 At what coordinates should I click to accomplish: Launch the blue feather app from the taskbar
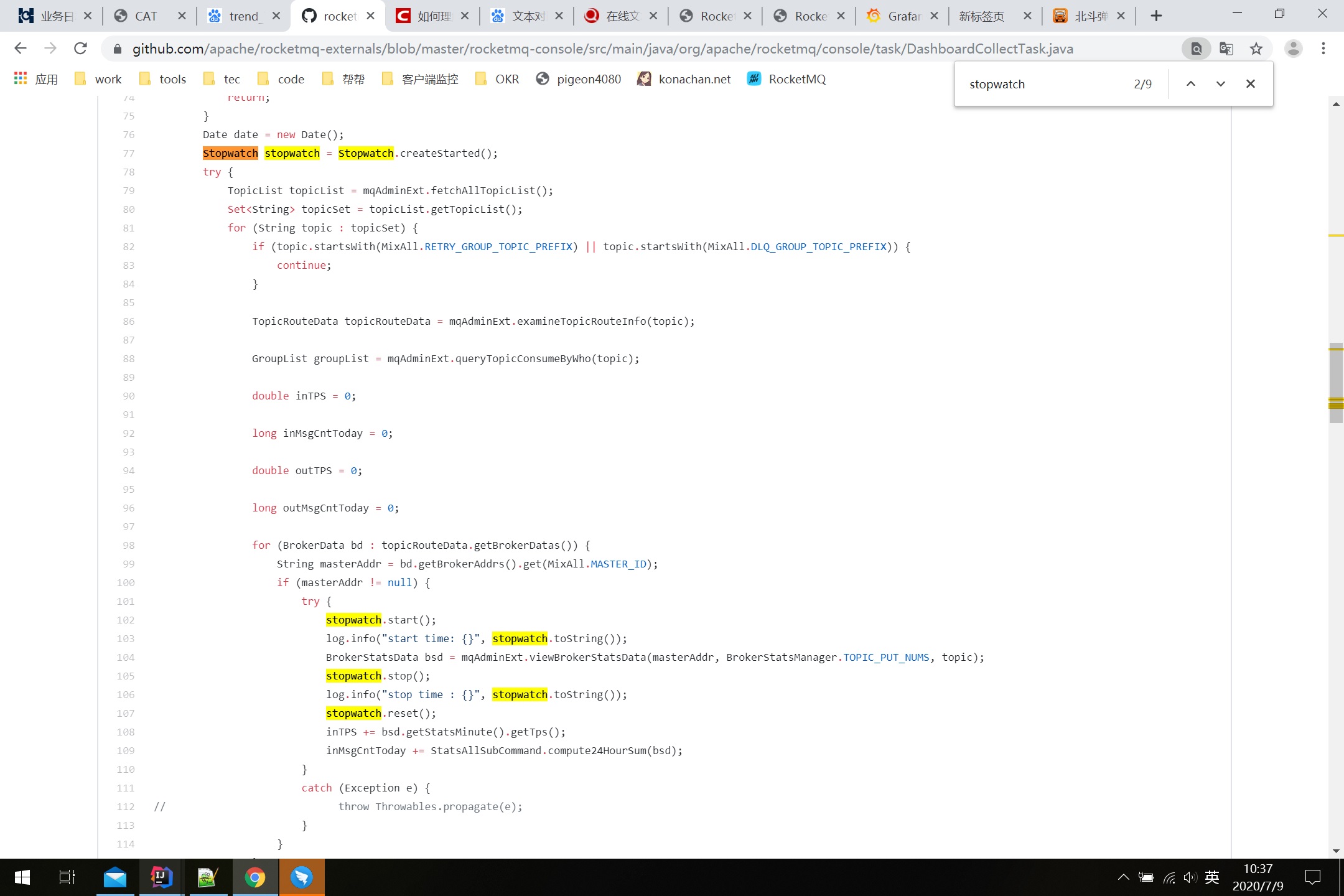coord(302,877)
